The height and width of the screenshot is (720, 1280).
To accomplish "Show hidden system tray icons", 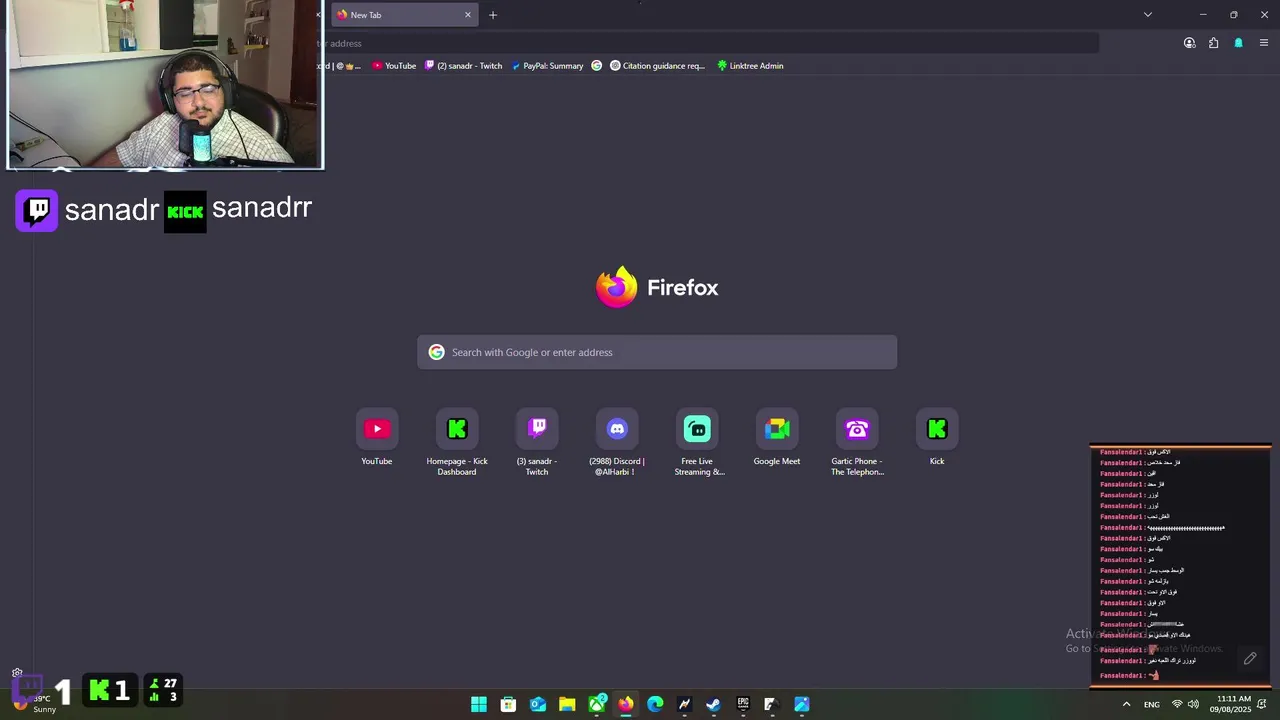I will (x=1126, y=704).
